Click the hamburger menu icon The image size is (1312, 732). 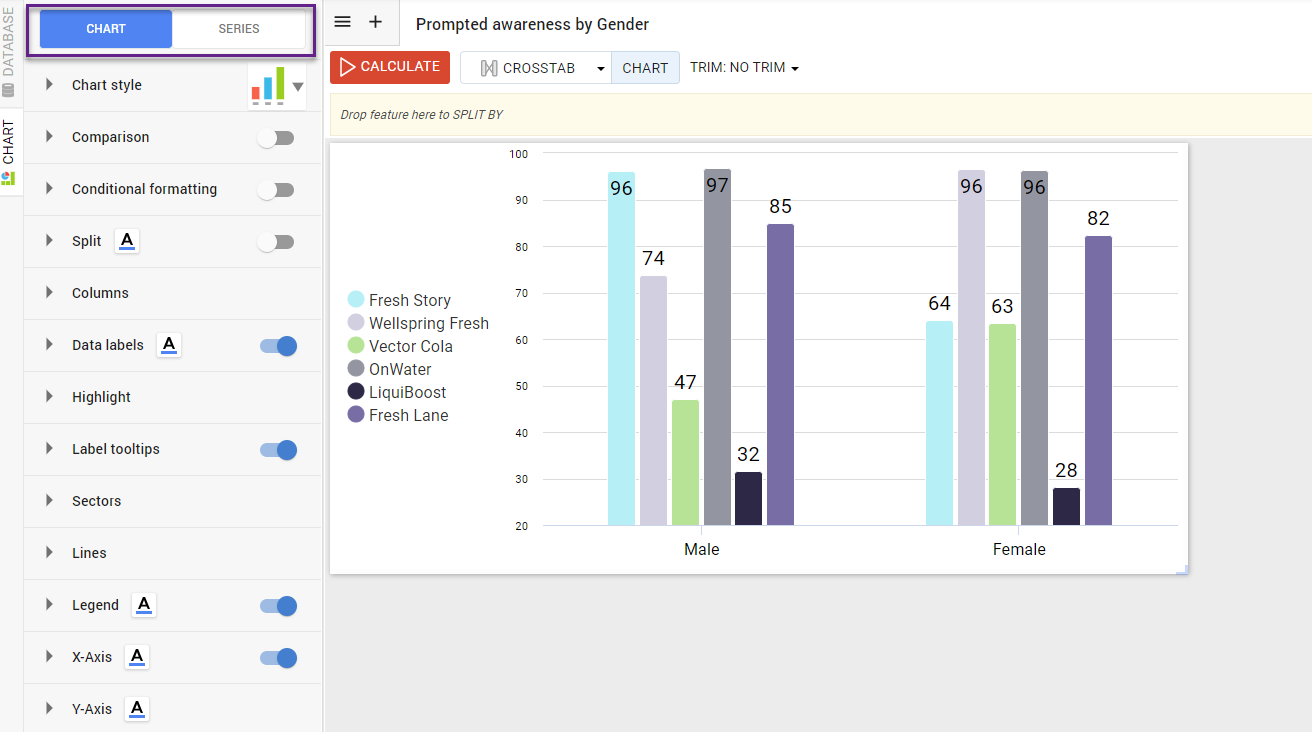click(x=342, y=22)
